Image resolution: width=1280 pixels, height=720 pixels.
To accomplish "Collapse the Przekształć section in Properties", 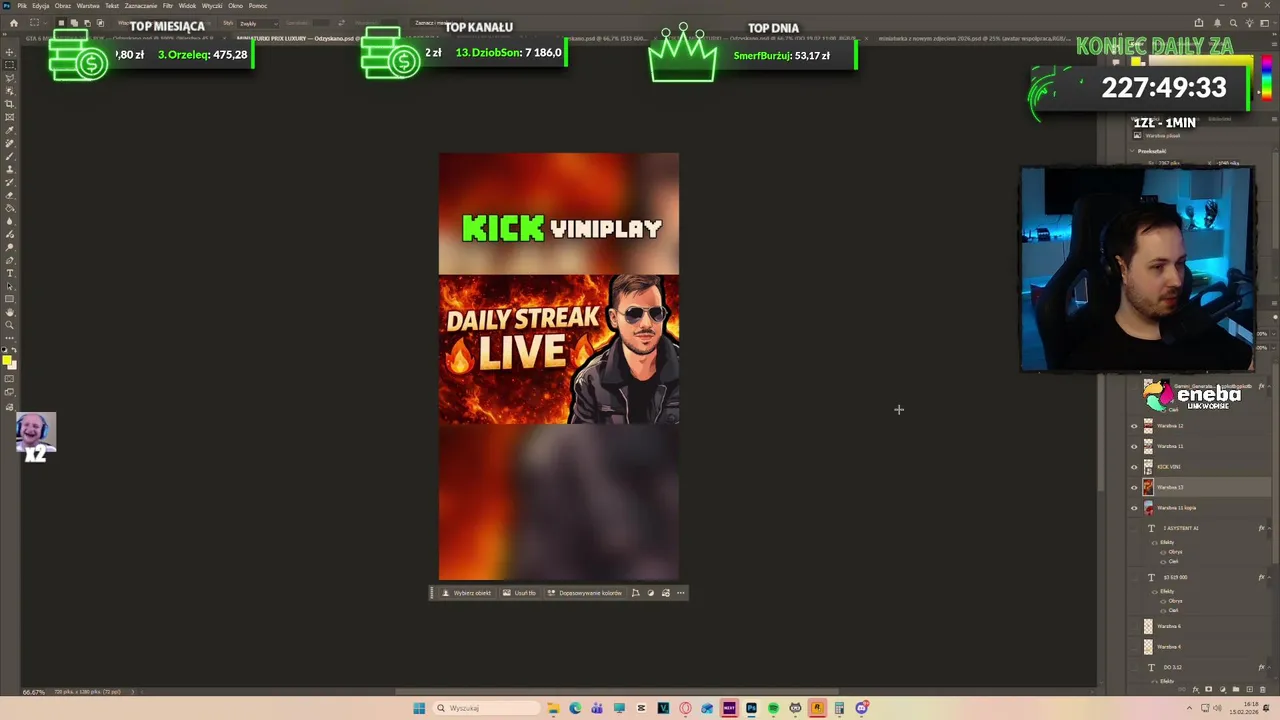I will coord(1133,151).
